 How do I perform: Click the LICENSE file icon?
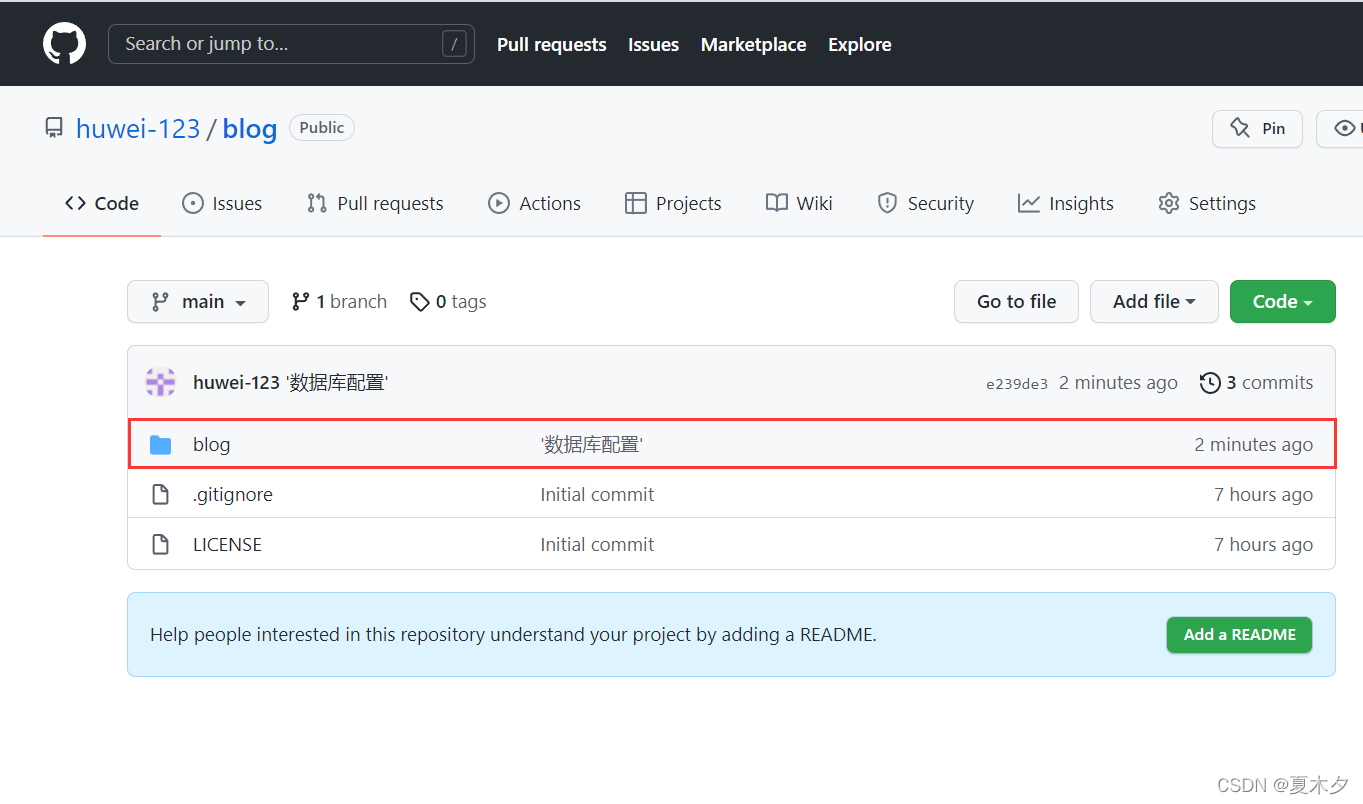[160, 544]
